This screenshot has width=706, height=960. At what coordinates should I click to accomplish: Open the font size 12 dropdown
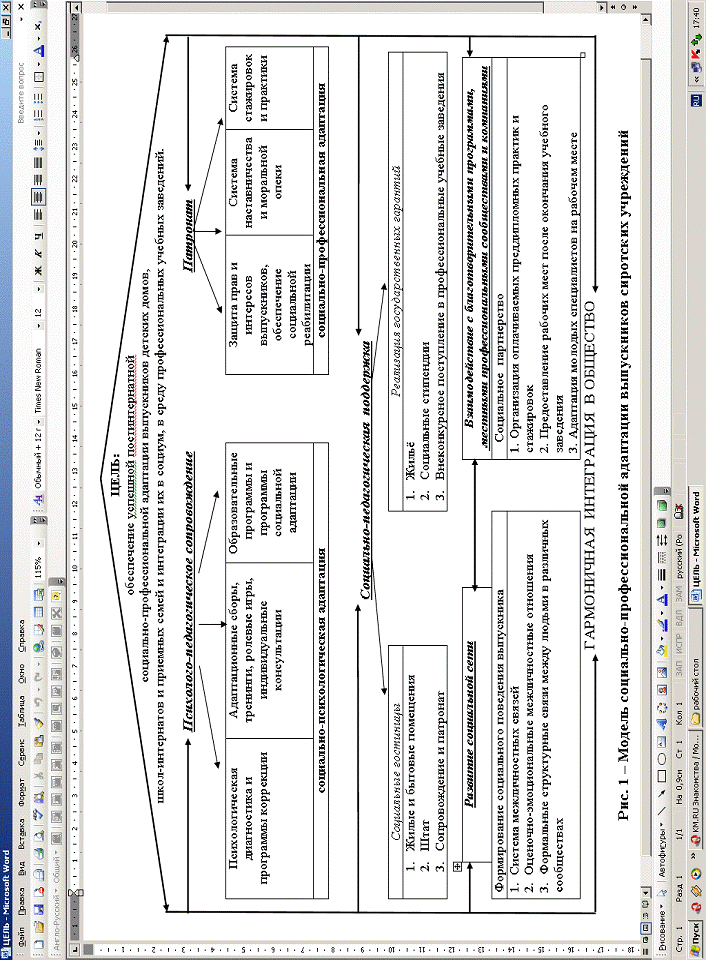click(x=39, y=290)
